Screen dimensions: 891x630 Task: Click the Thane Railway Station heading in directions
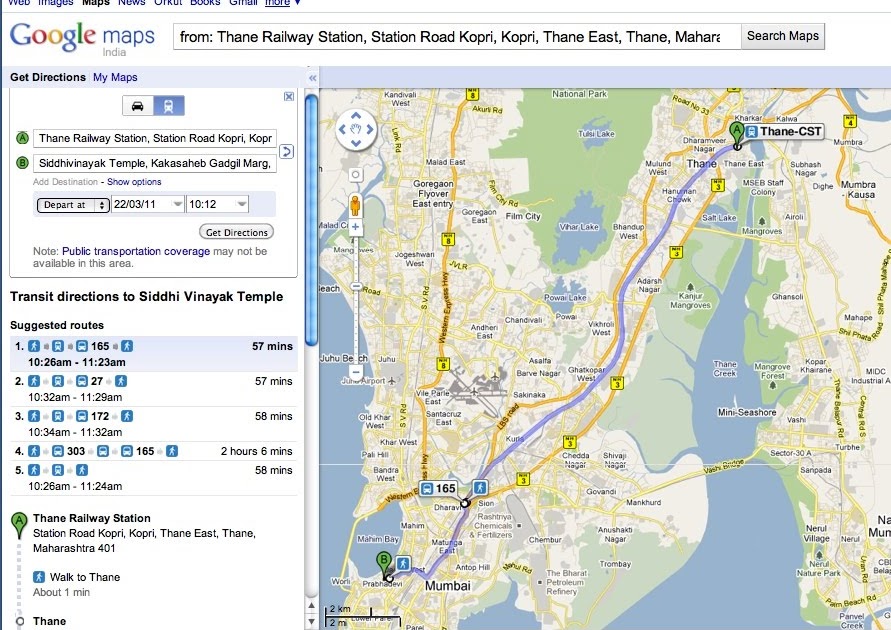click(91, 518)
